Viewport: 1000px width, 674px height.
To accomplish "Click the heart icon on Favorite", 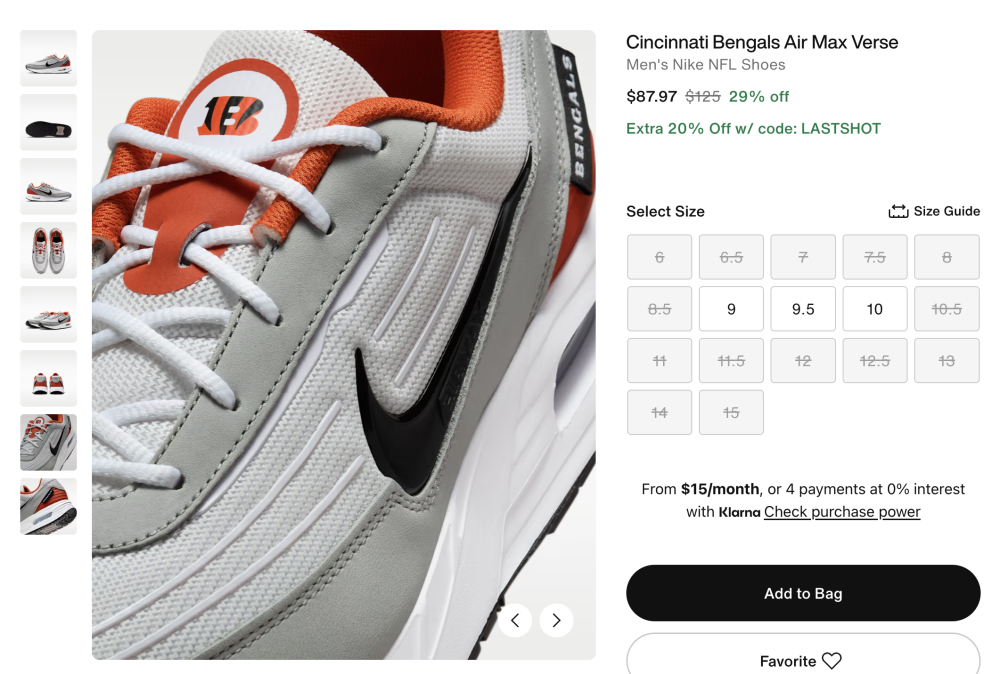I will (832, 661).
